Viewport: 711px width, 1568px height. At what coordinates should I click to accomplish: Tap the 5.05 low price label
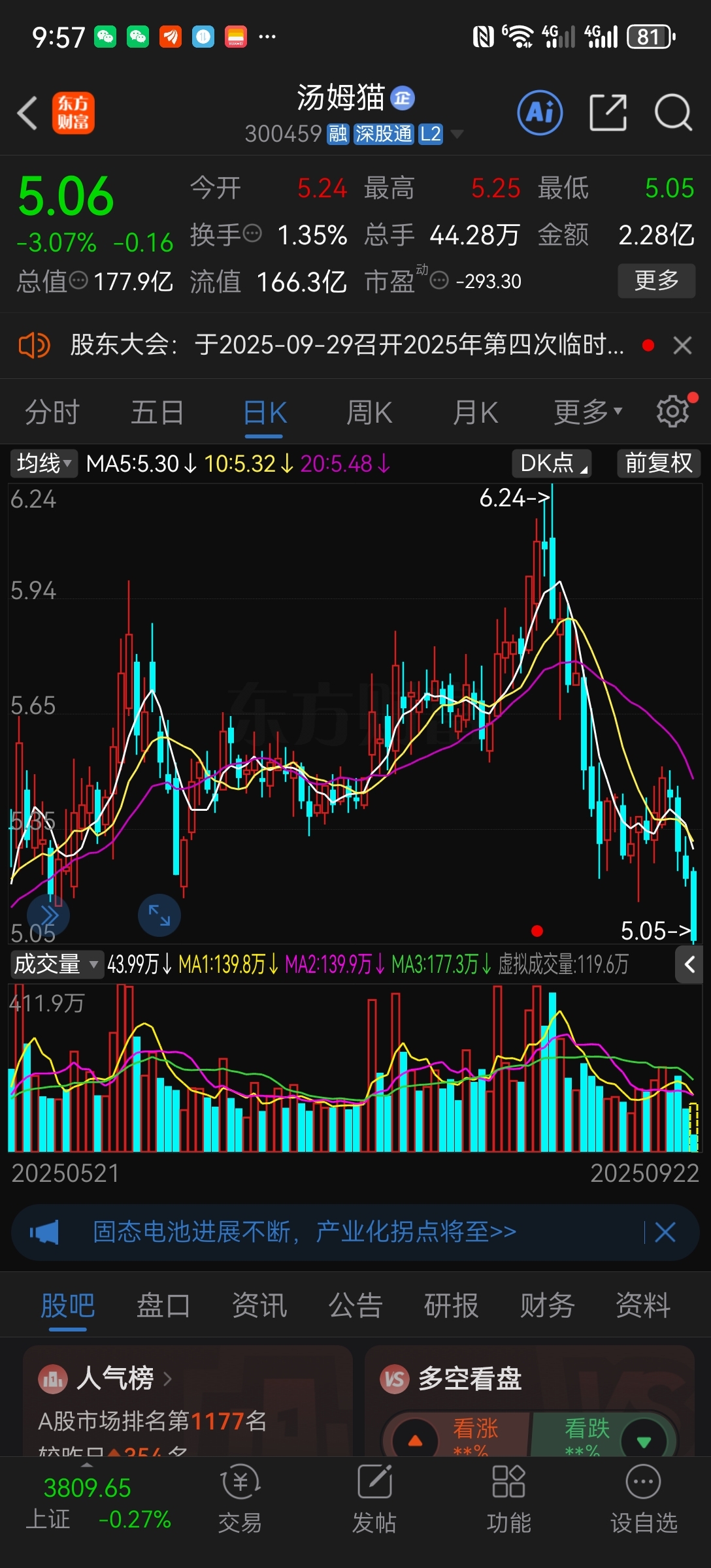[656, 931]
